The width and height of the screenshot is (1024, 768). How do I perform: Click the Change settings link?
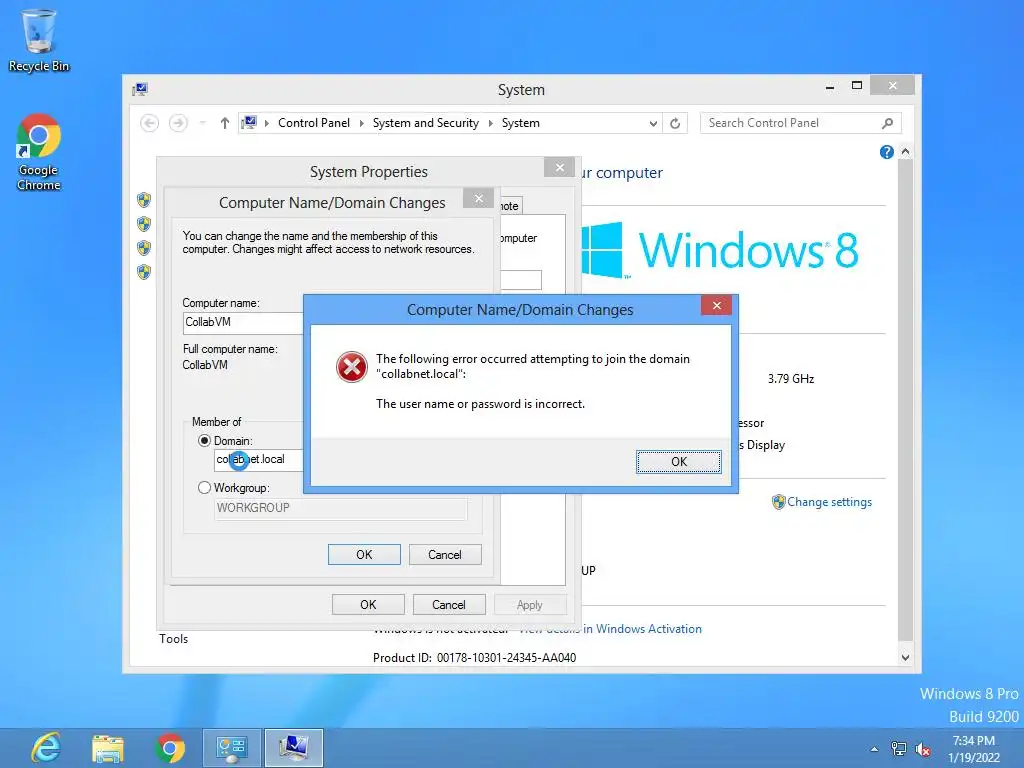tap(829, 502)
